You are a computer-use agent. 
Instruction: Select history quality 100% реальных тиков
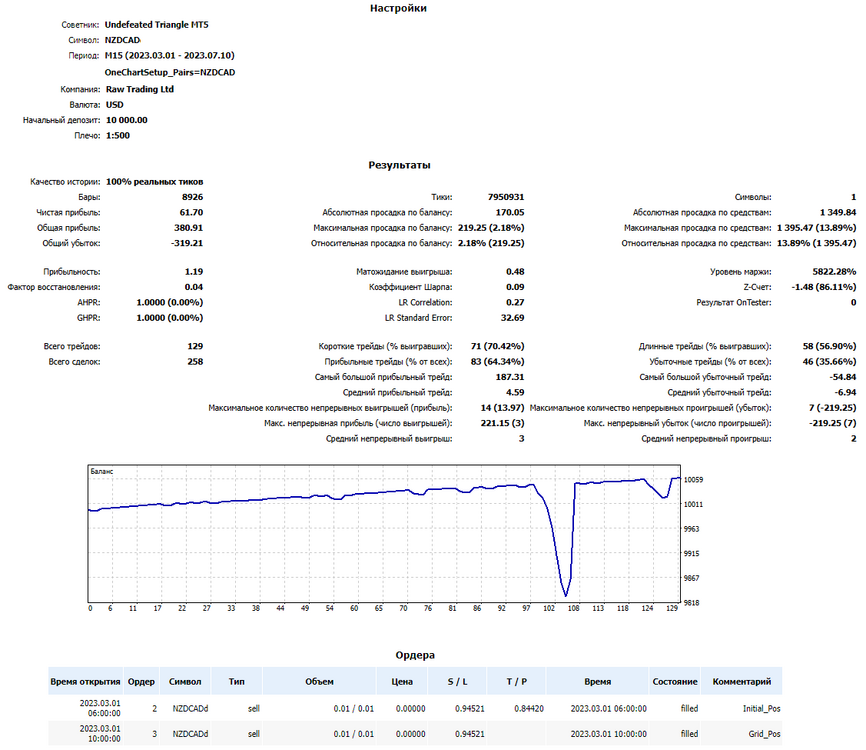point(155,182)
